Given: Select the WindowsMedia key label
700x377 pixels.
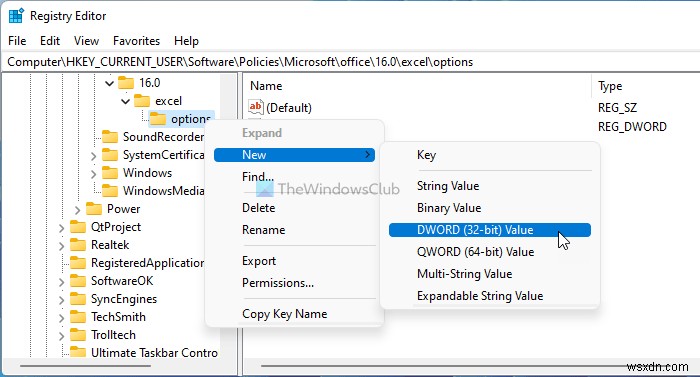Looking at the screenshot, I should tap(163, 191).
